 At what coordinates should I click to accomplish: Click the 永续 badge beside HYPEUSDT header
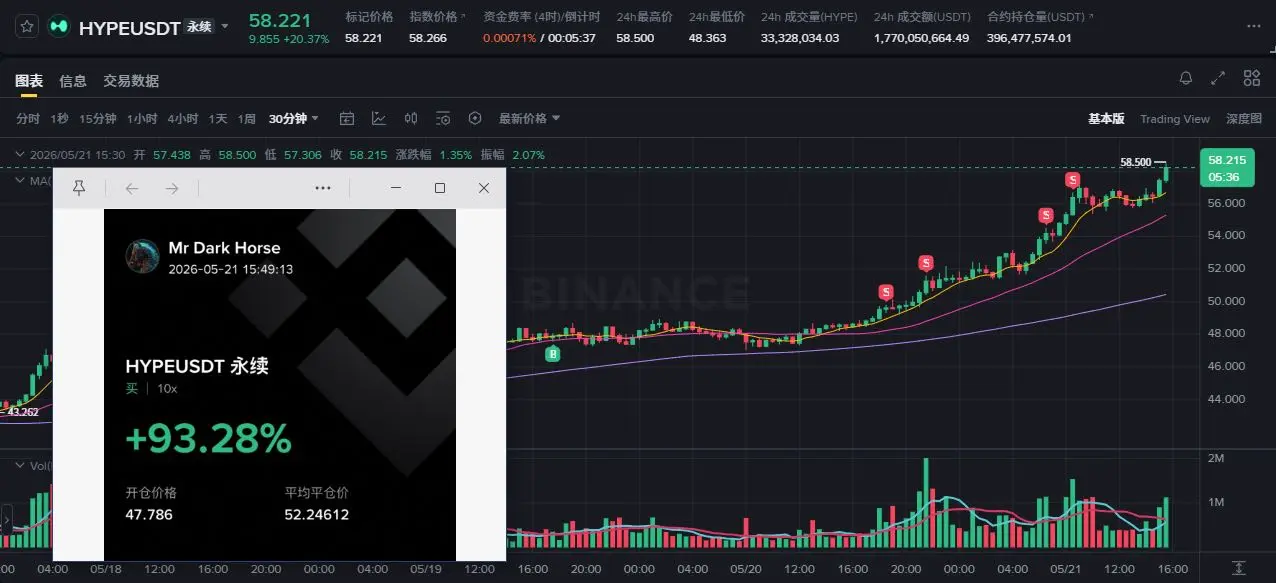(199, 27)
